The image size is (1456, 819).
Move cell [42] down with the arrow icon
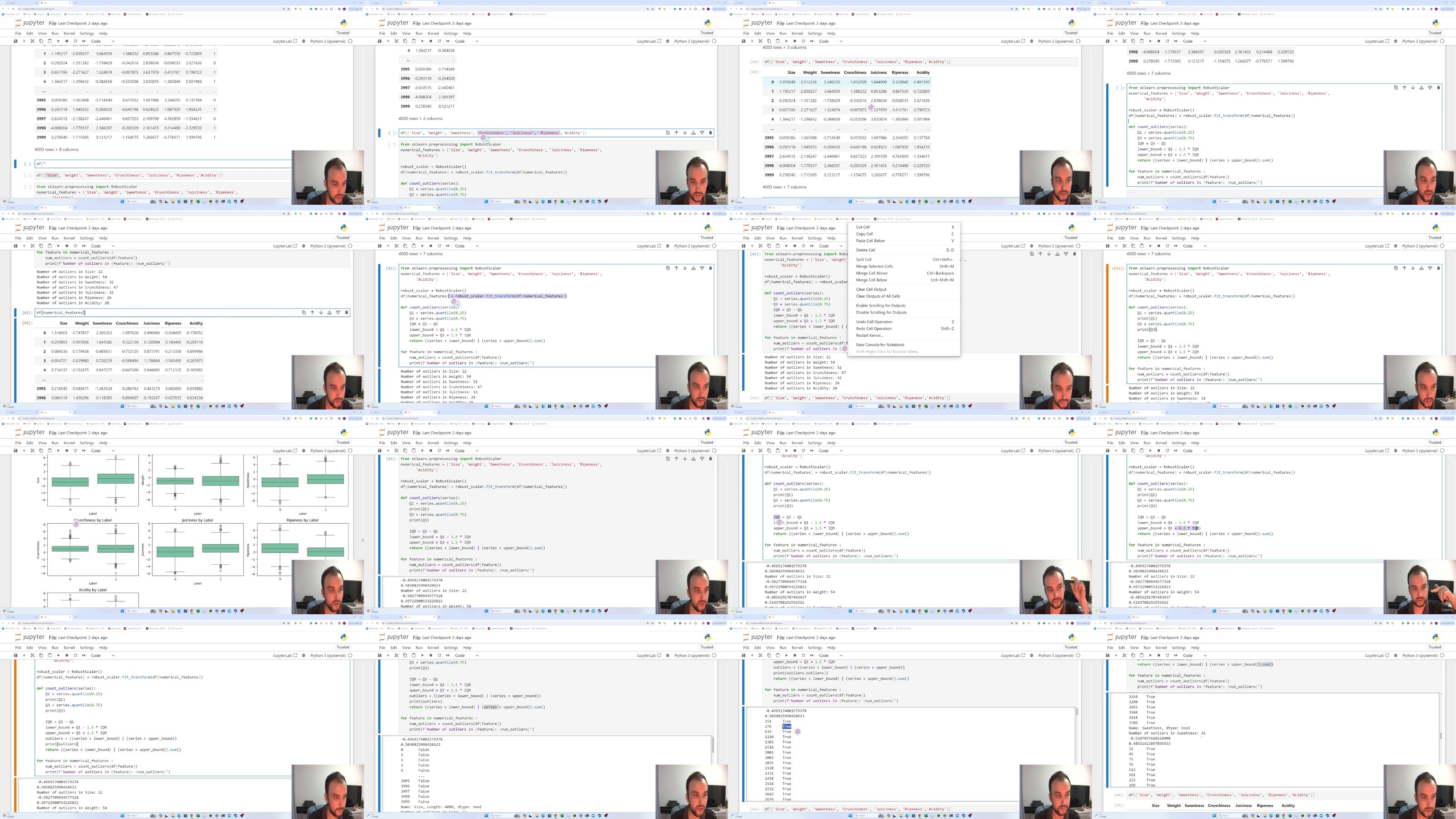coord(320,313)
